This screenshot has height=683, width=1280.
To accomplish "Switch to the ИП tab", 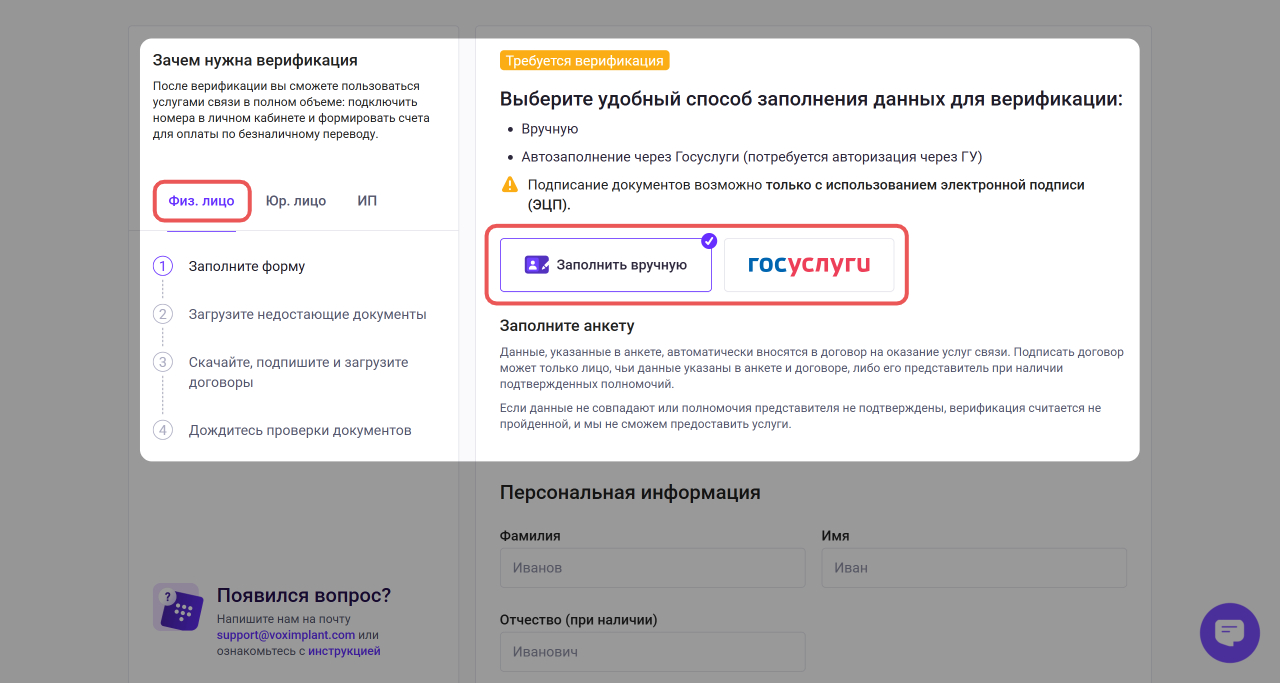I will [367, 200].
